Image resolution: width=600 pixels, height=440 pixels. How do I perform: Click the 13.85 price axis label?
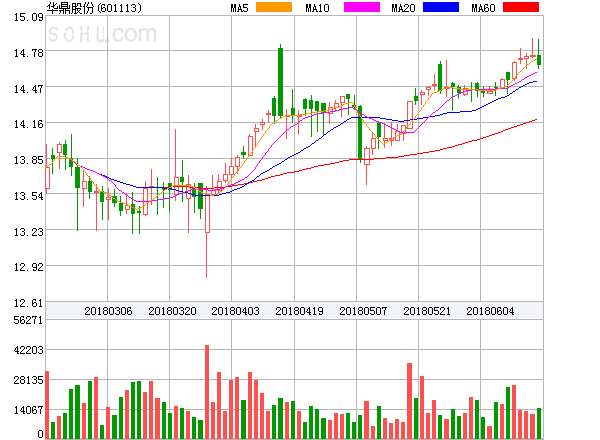[x=29, y=160]
